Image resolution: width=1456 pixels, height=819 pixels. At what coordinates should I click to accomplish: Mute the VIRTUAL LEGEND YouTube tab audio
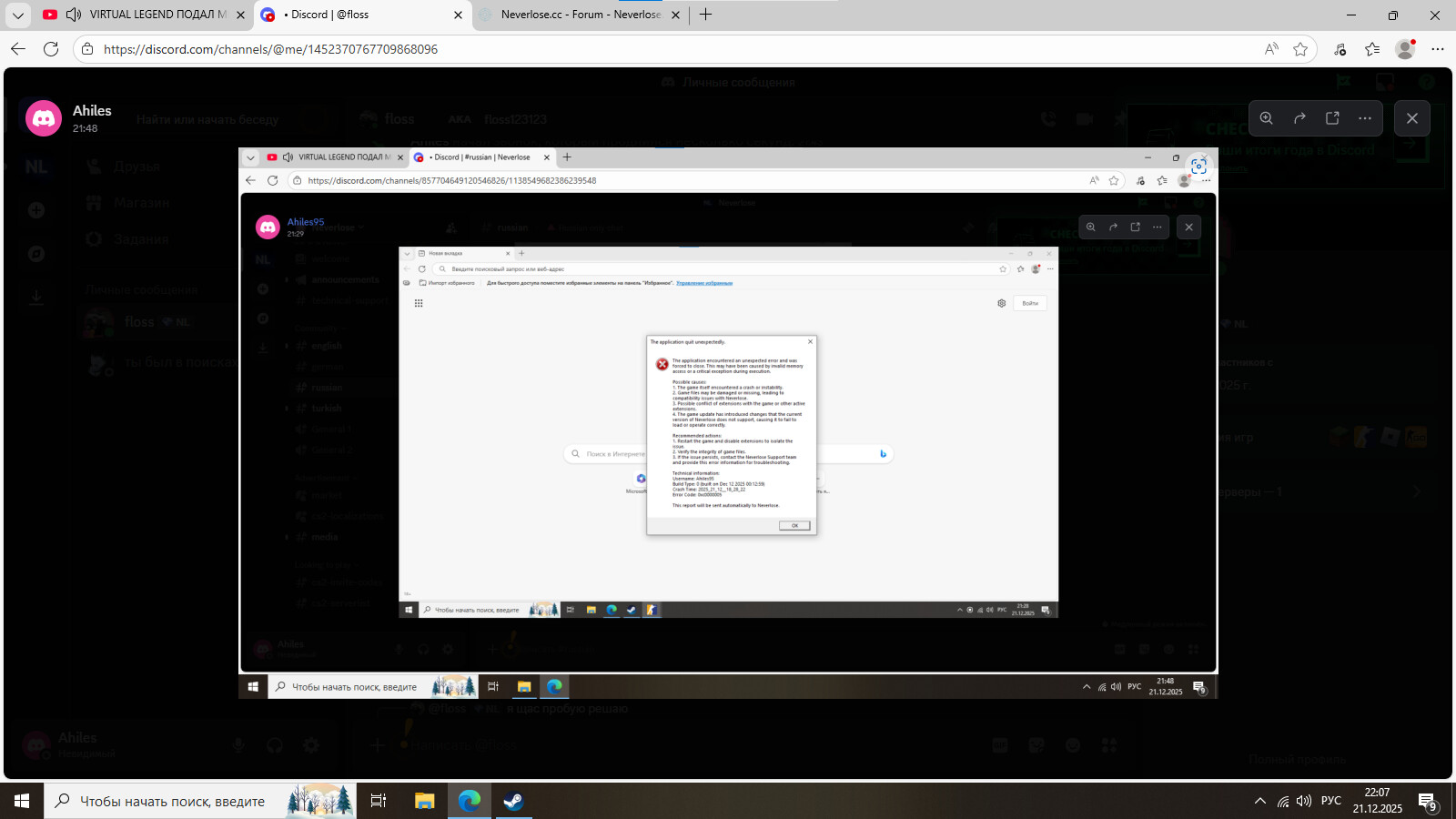pos(74,15)
